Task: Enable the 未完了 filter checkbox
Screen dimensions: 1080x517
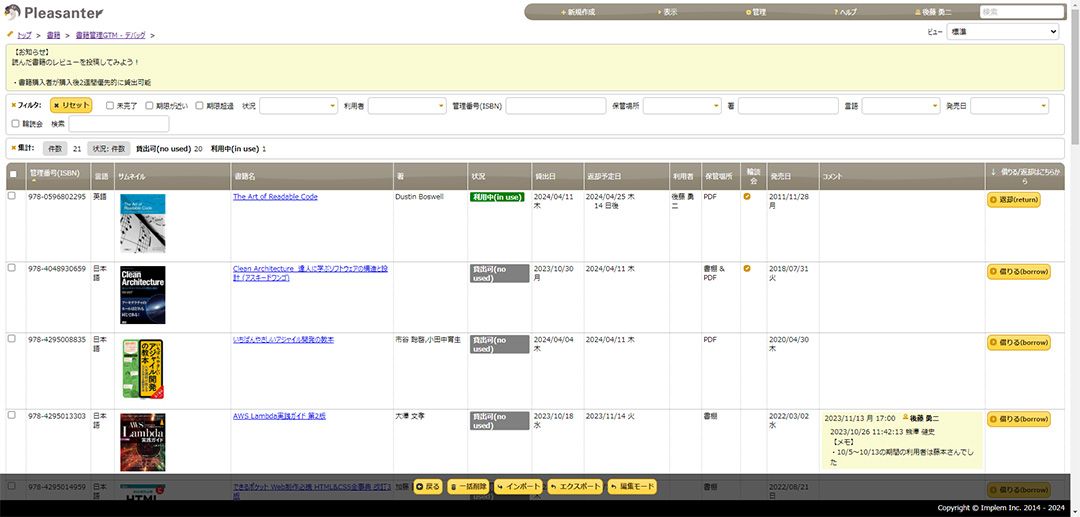Action: point(110,105)
